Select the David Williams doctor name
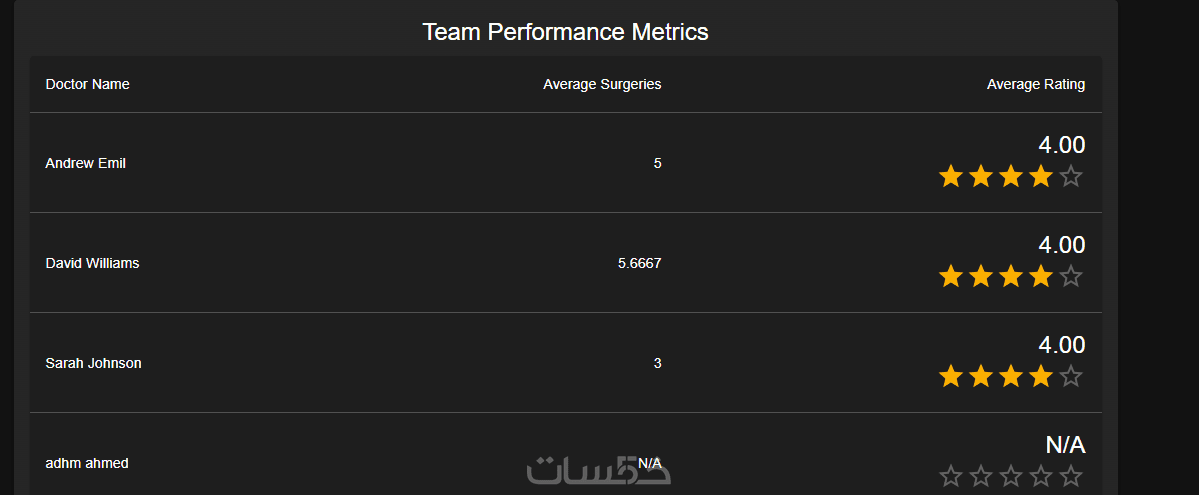 click(92, 263)
